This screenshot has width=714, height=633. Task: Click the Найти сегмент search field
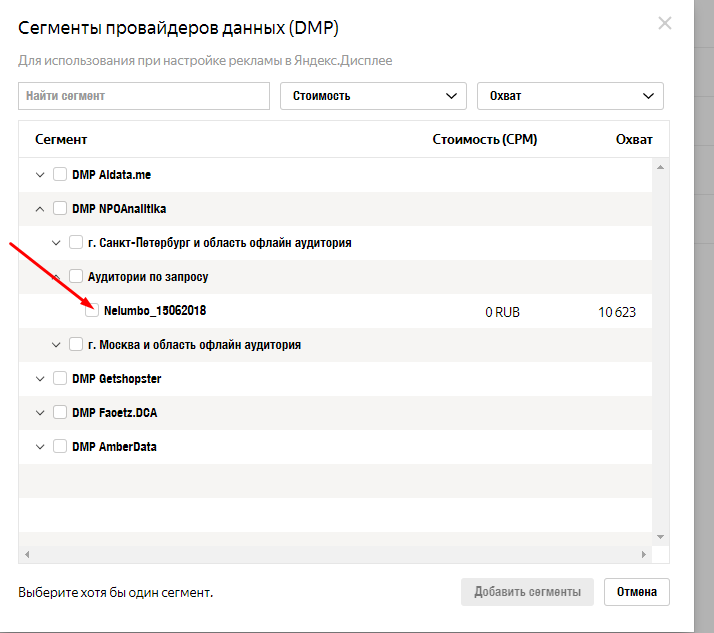[144, 96]
